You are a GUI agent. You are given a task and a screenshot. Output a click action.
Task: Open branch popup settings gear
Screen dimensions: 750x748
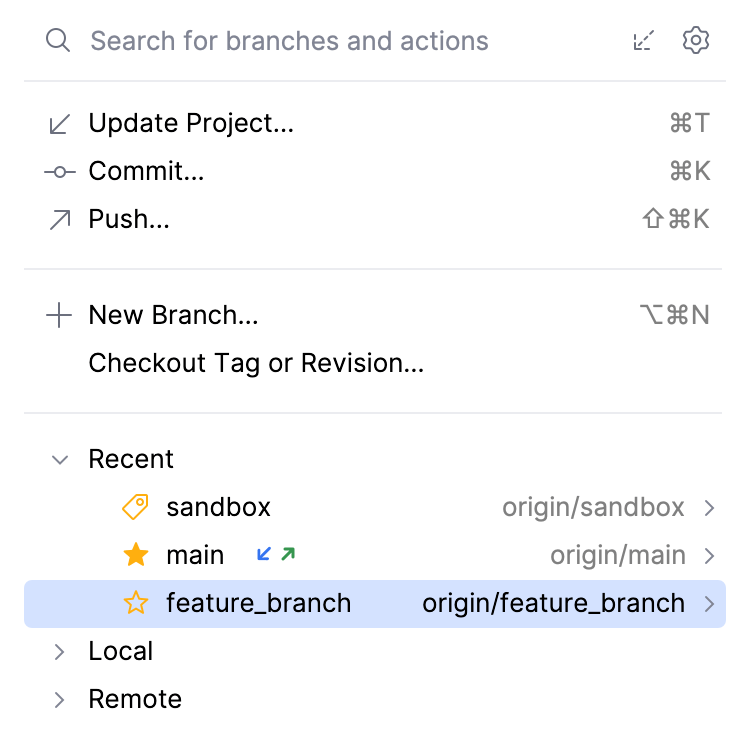(x=695, y=41)
